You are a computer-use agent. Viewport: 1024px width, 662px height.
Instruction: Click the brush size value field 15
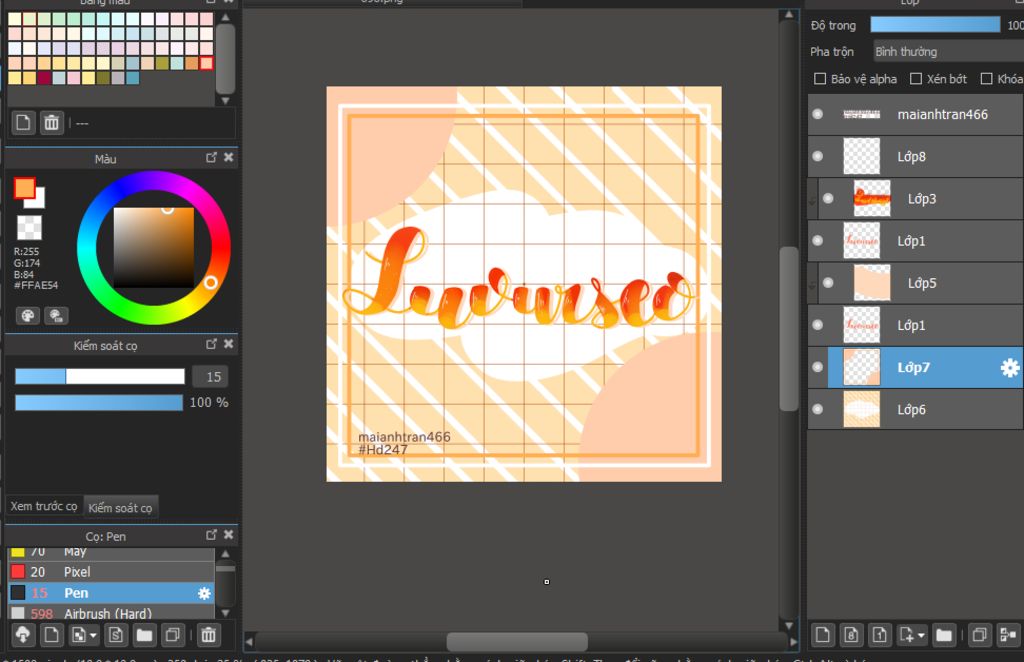(210, 377)
